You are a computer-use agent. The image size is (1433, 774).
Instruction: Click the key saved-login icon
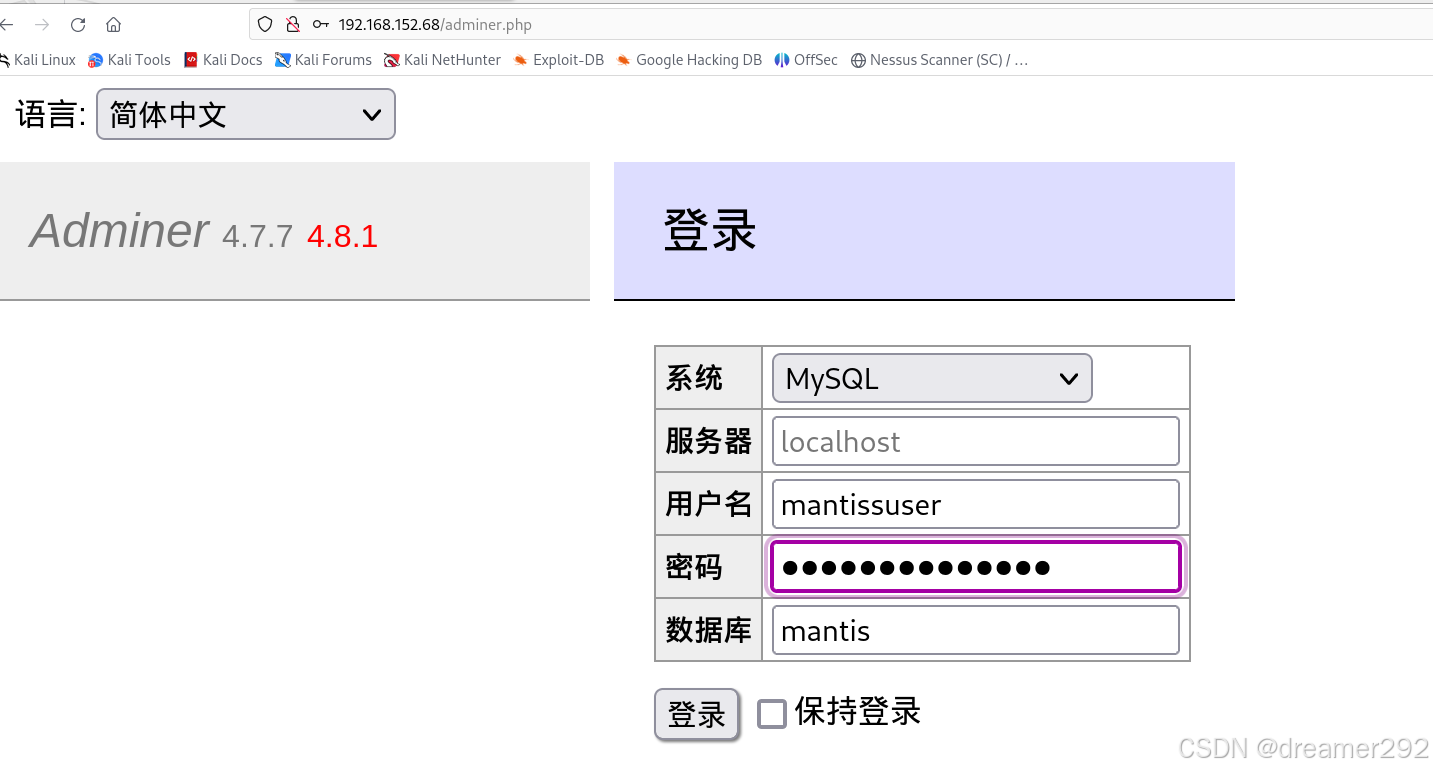(320, 24)
